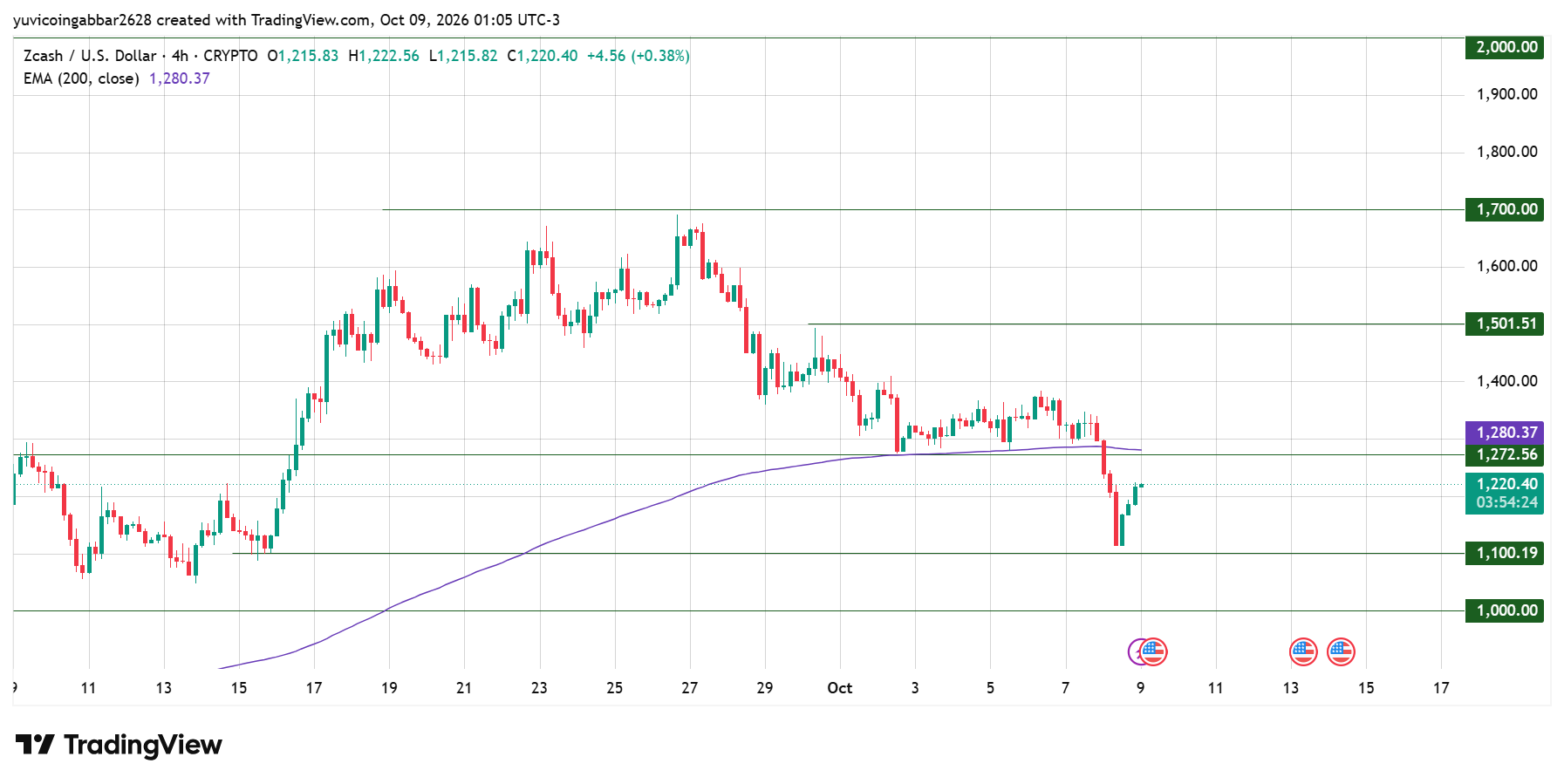The height and width of the screenshot is (784, 1564).
Task: Click the TradingView logo at the bottom
Action: (x=119, y=745)
